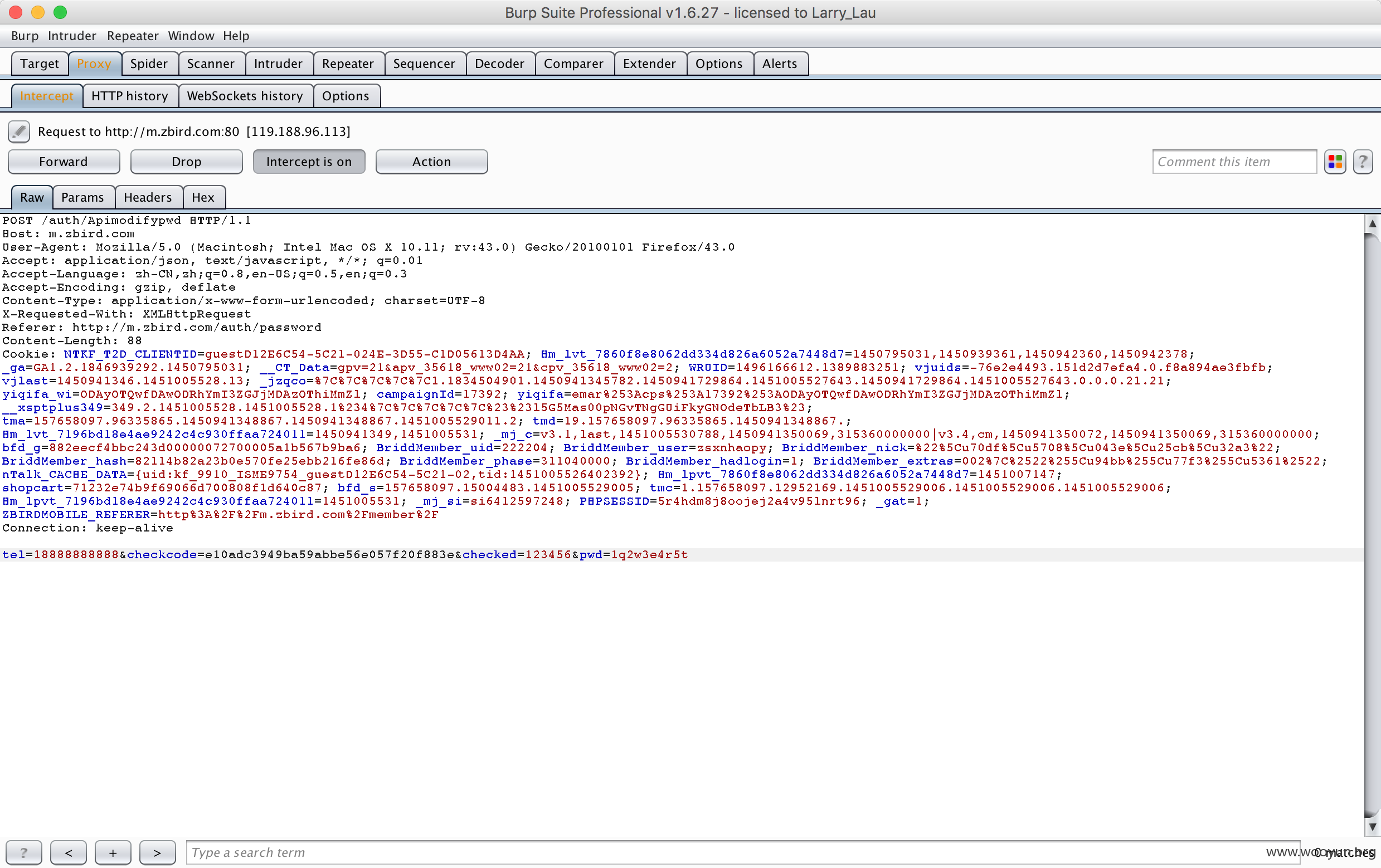Select the Proxy tab
The height and width of the screenshot is (868, 1381).
pos(94,64)
